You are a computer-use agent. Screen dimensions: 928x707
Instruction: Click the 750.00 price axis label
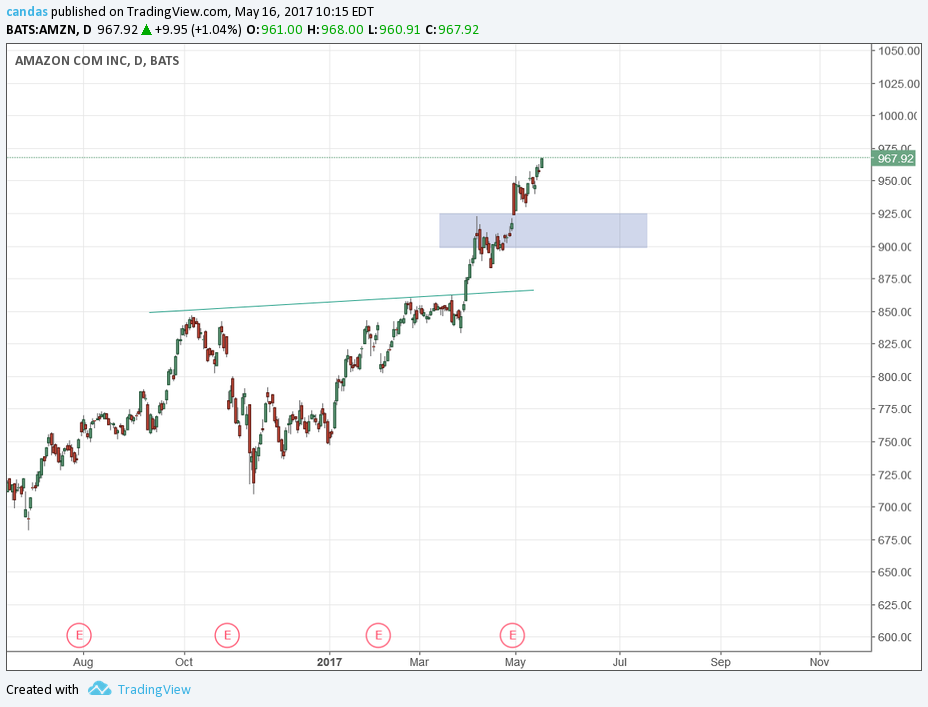(x=895, y=442)
